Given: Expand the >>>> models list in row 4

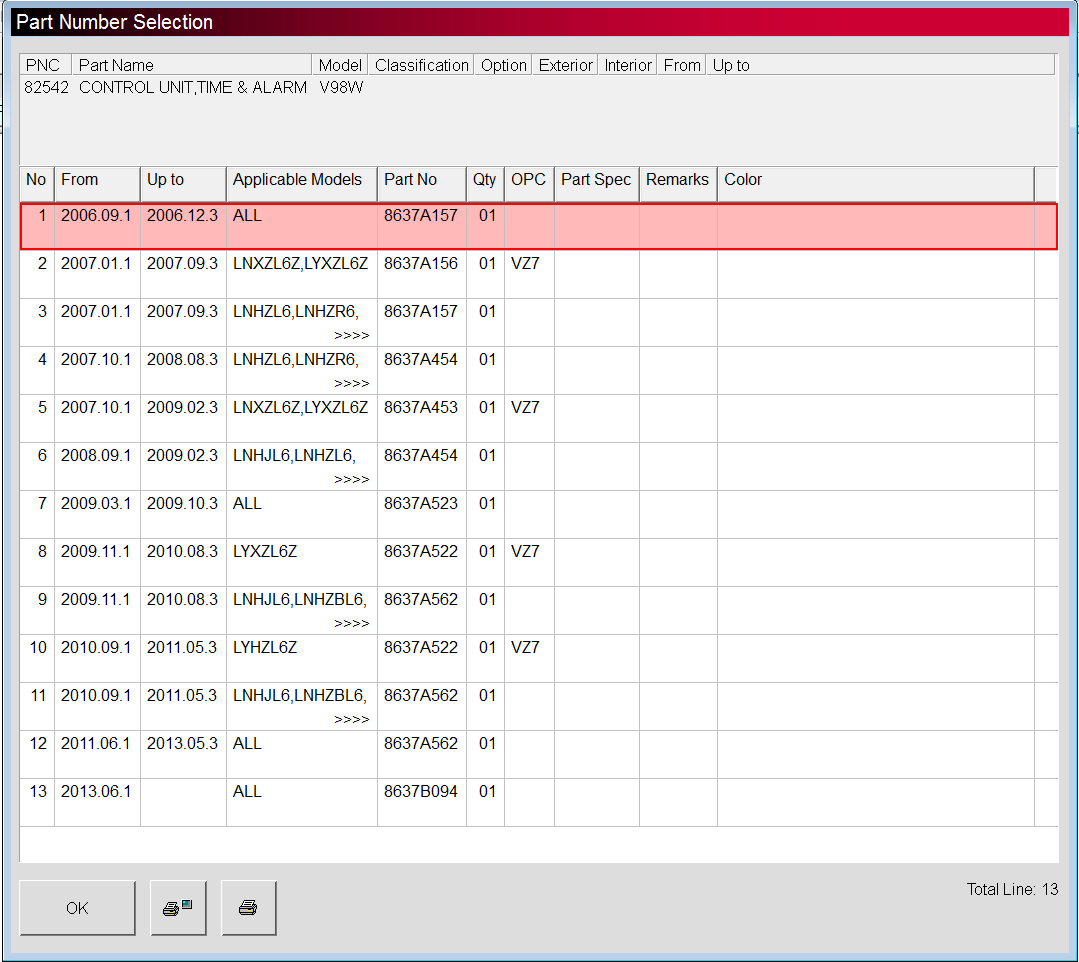Looking at the screenshot, I should click(x=351, y=384).
